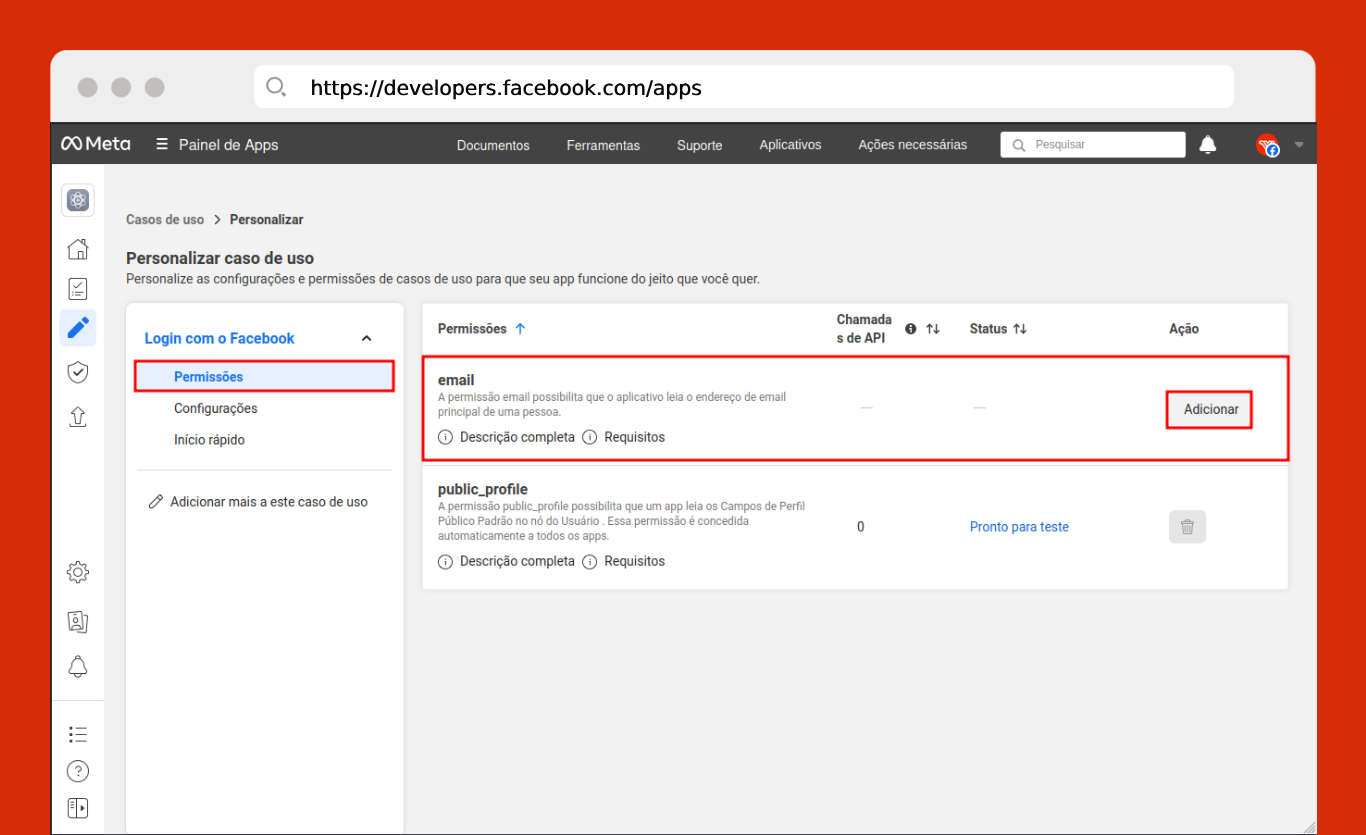The image size is (1366, 835).
Task: Click email Descrição completa info icon
Action: 445,437
